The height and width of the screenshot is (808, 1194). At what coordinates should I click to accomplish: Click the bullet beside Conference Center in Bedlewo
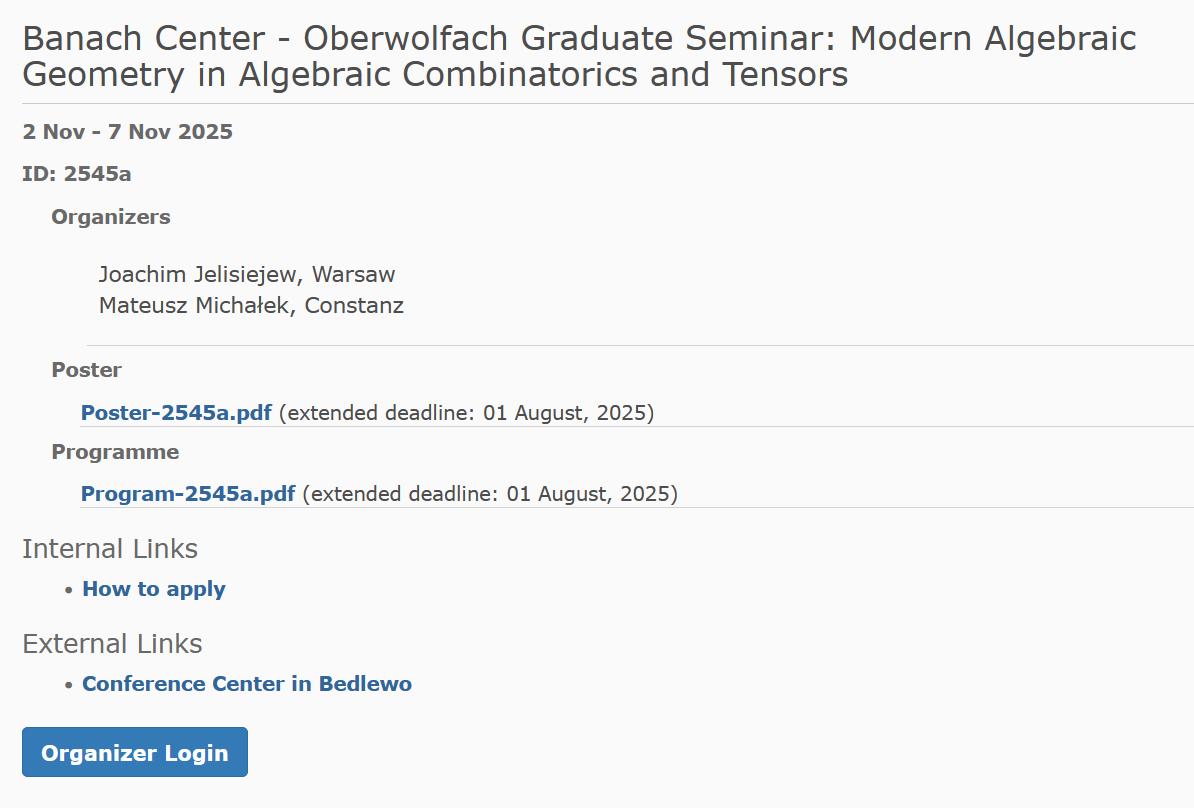[x=69, y=685]
